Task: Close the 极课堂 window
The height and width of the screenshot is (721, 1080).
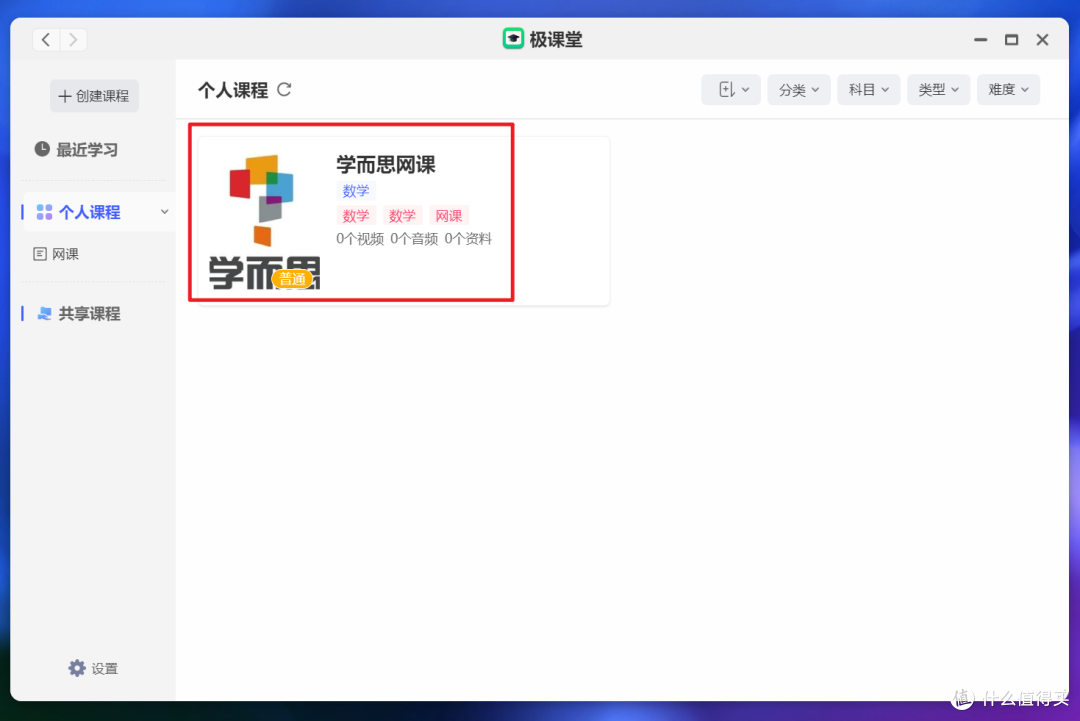Action: (x=1042, y=40)
